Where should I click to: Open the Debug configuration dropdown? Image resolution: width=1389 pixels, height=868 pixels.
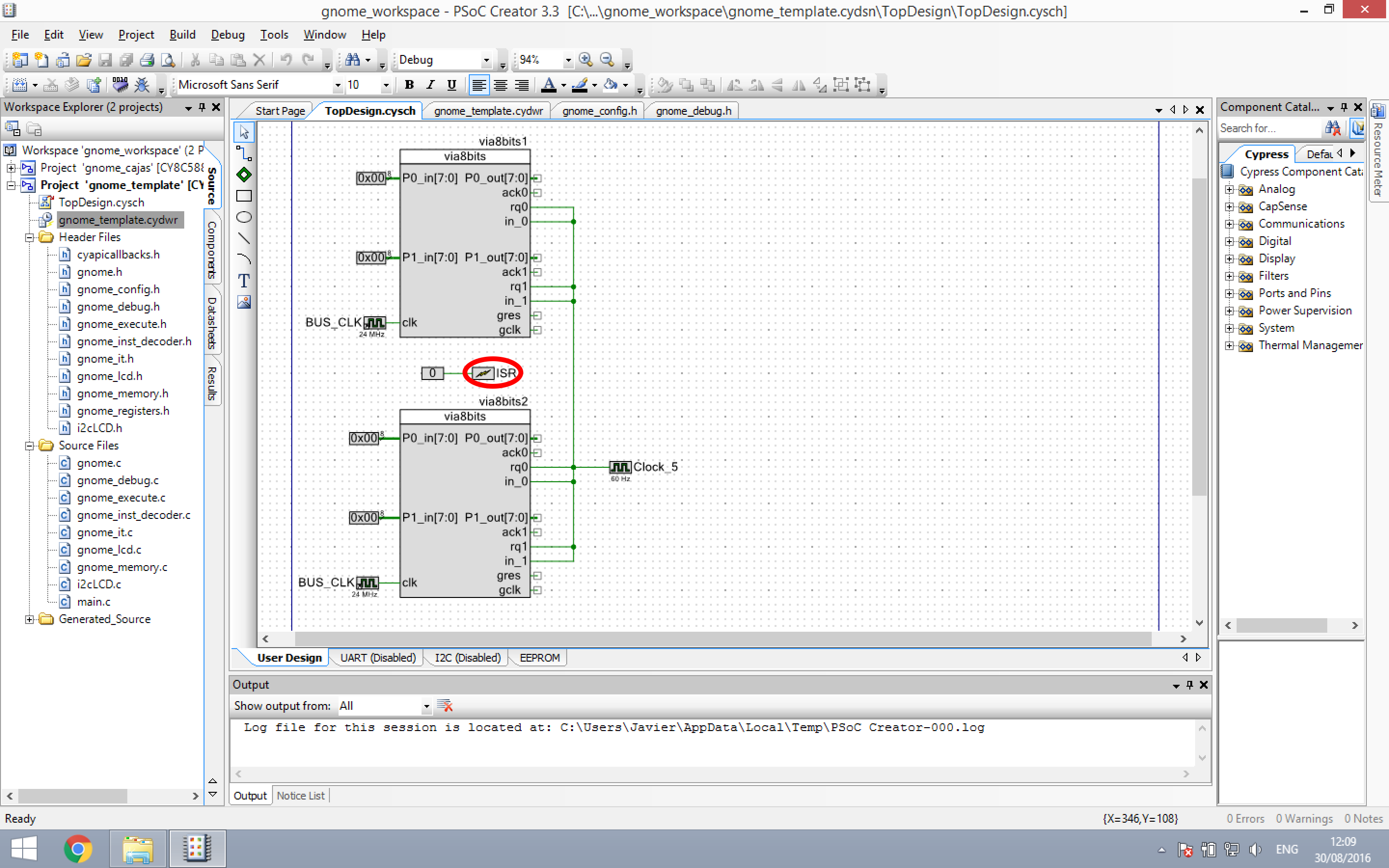(486, 60)
